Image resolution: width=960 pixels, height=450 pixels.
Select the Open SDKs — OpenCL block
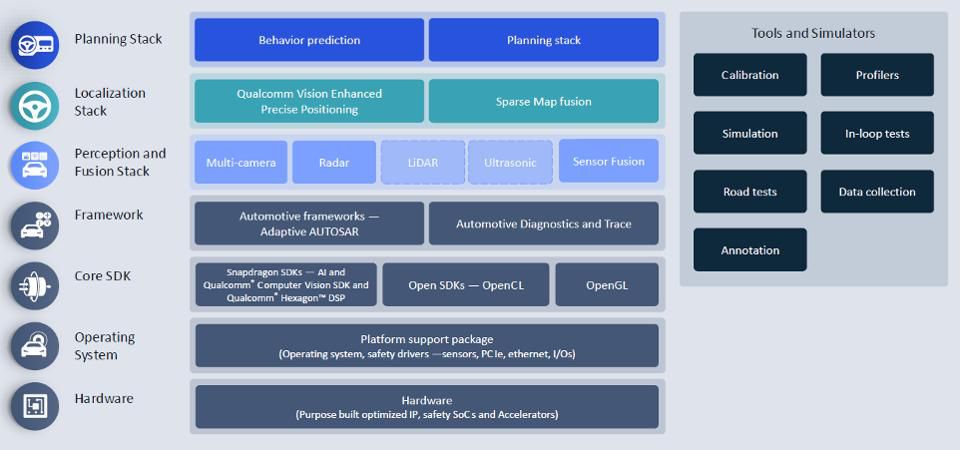click(466, 285)
